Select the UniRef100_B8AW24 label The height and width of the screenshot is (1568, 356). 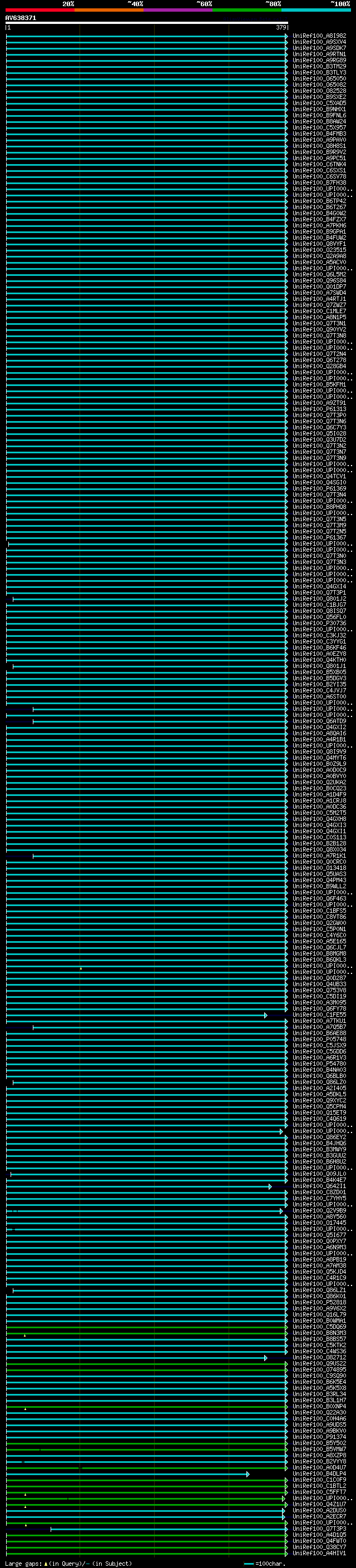(x=319, y=122)
